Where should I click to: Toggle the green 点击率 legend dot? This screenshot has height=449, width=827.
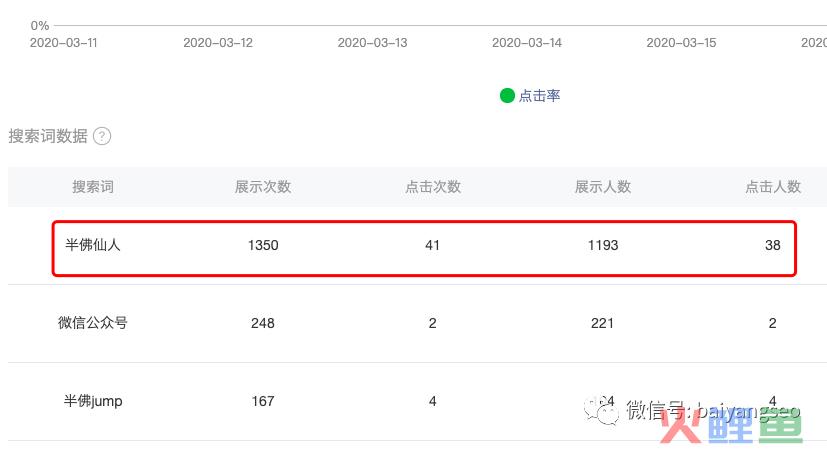point(507,95)
